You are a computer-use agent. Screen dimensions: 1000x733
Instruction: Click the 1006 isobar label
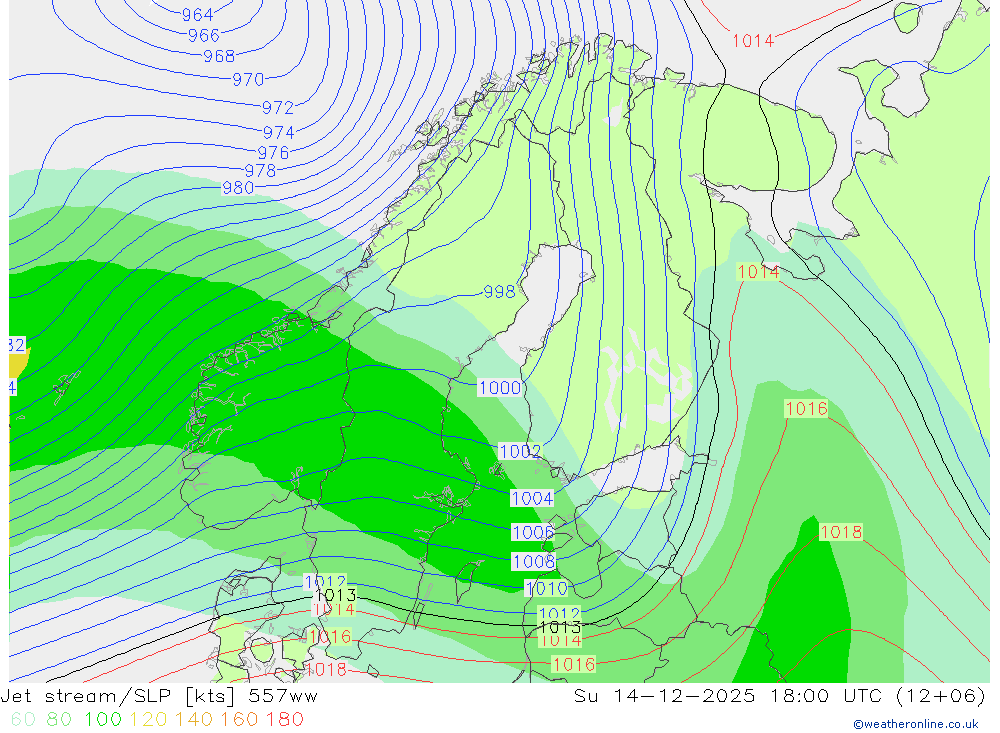point(533,532)
